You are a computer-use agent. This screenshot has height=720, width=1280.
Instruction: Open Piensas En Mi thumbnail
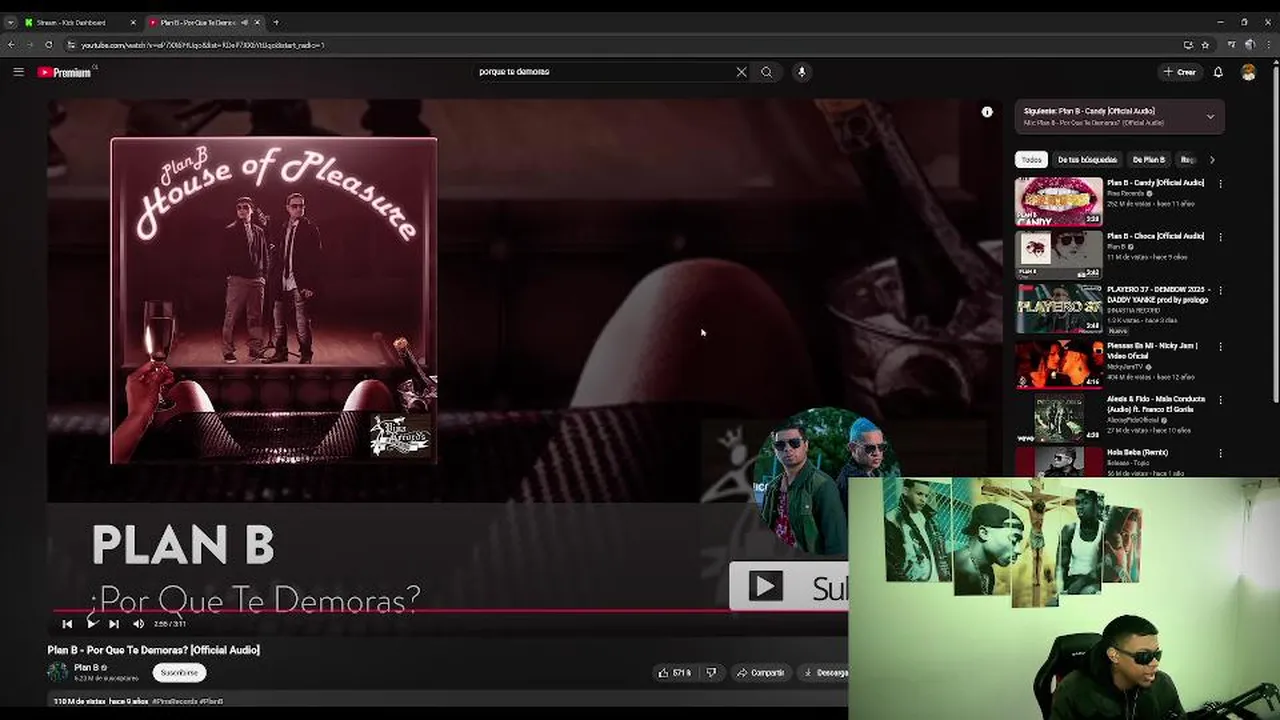pos(1059,362)
